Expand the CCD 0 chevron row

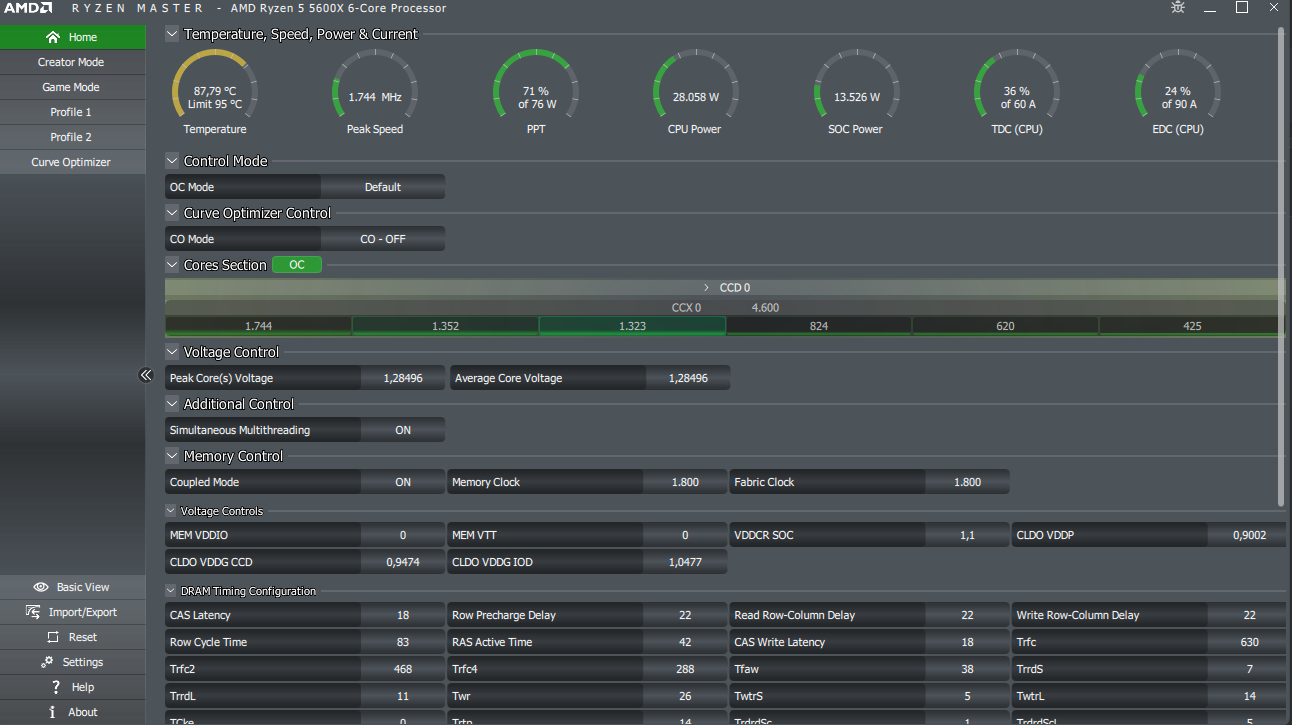[706, 287]
